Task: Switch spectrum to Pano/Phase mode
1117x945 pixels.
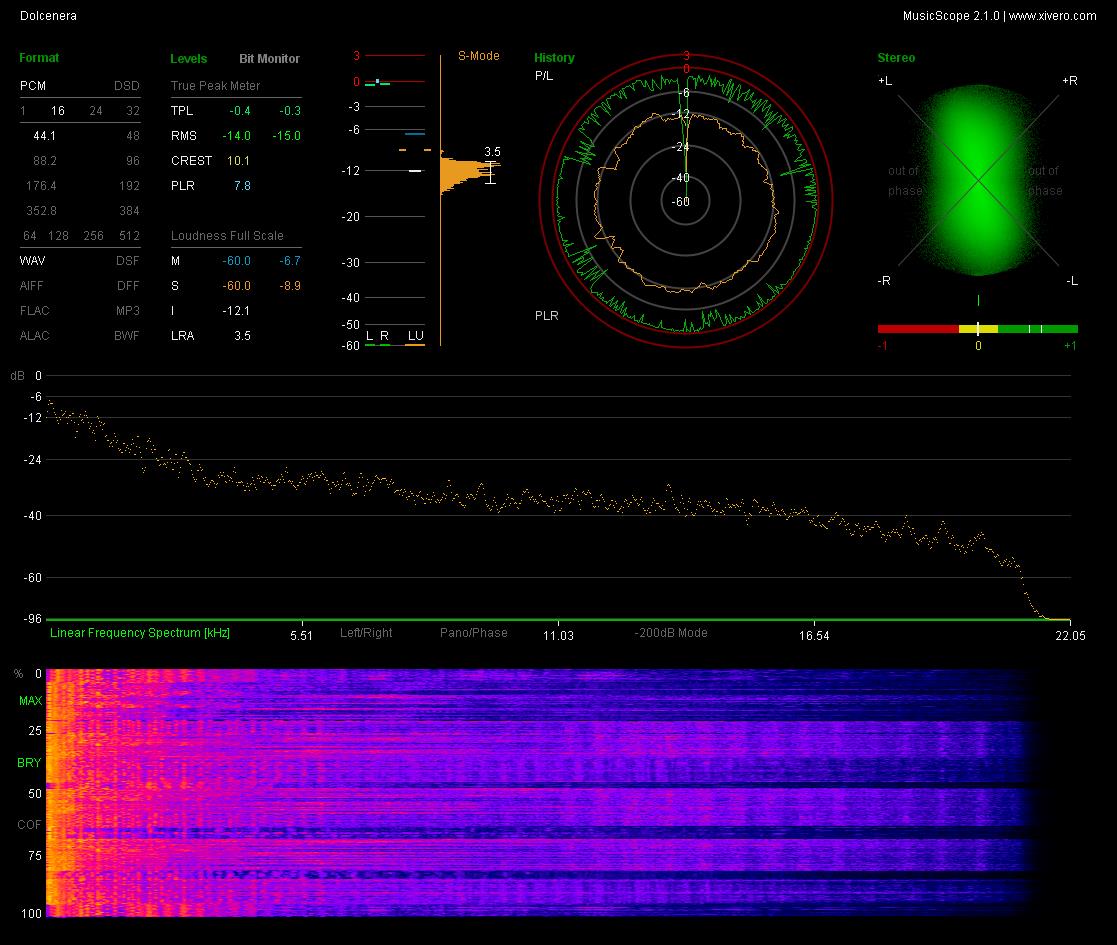Action: click(474, 632)
